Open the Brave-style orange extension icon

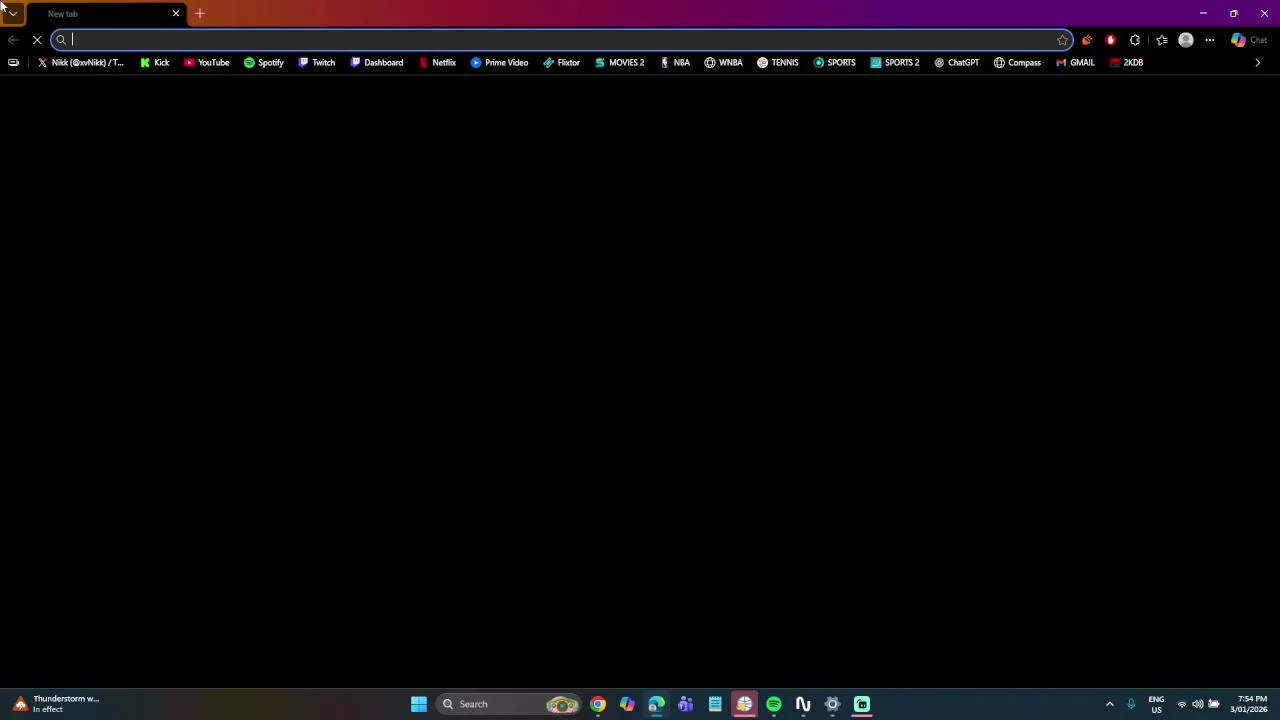pyautogui.click(x=1087, y=40)
